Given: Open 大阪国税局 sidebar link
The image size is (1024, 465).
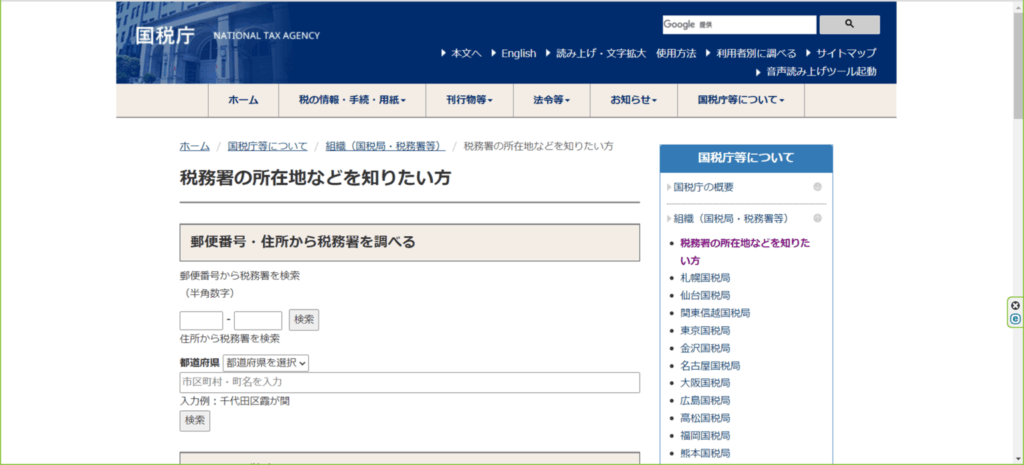Looking at the screenshot, I should [x=705, y=383].
